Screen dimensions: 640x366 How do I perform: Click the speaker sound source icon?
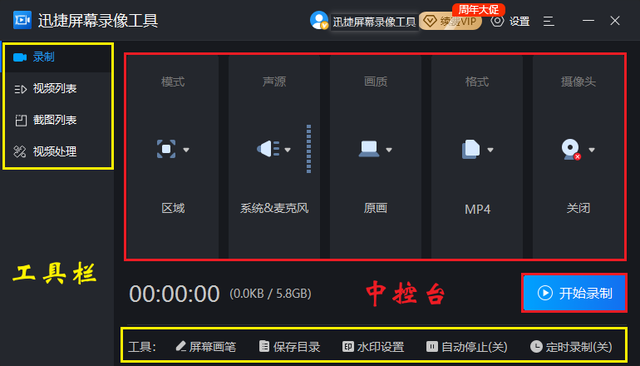click(x=268, y=149)
